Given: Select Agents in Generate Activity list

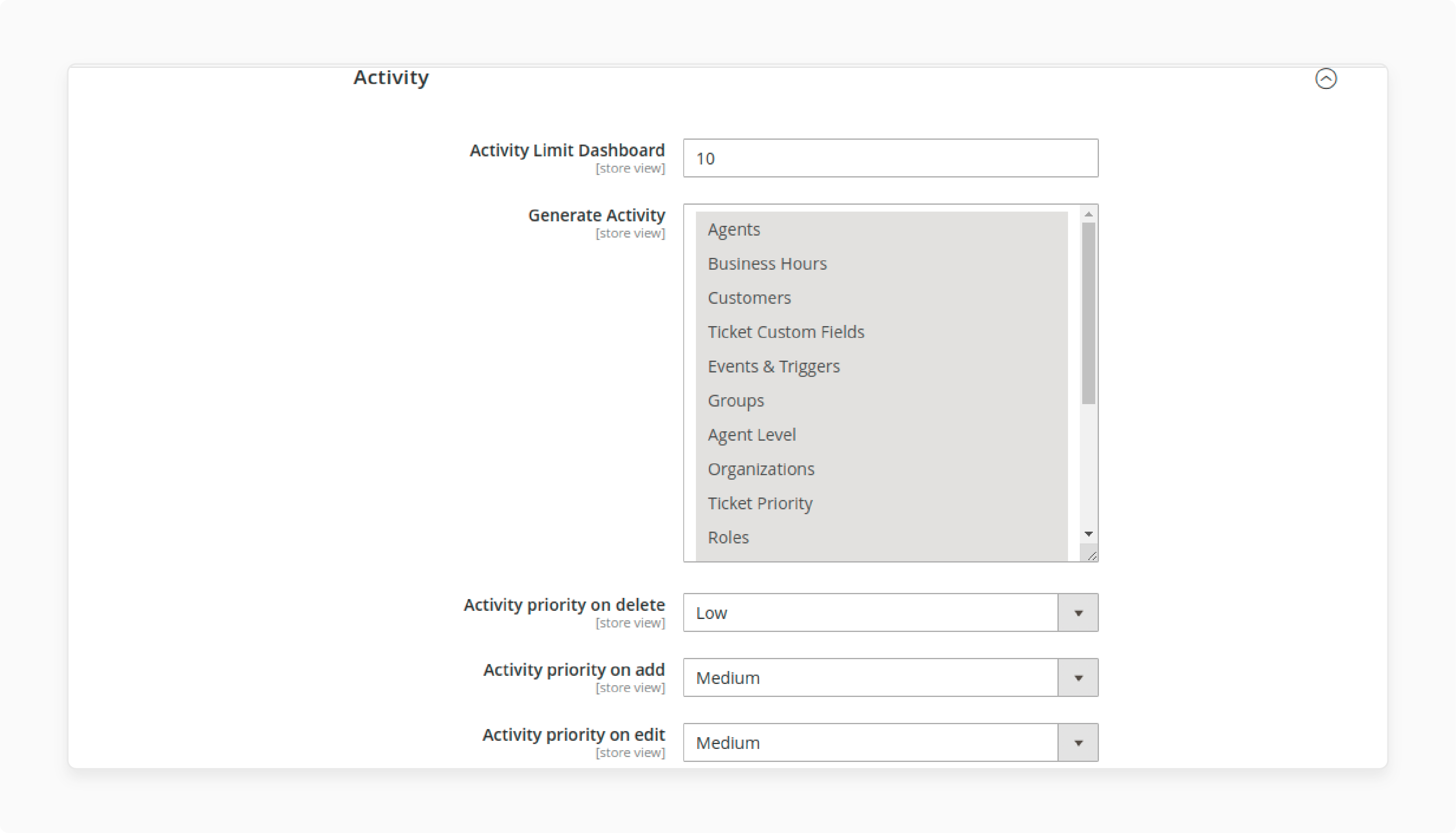Looking at the screenshot, I should [881, 229].
